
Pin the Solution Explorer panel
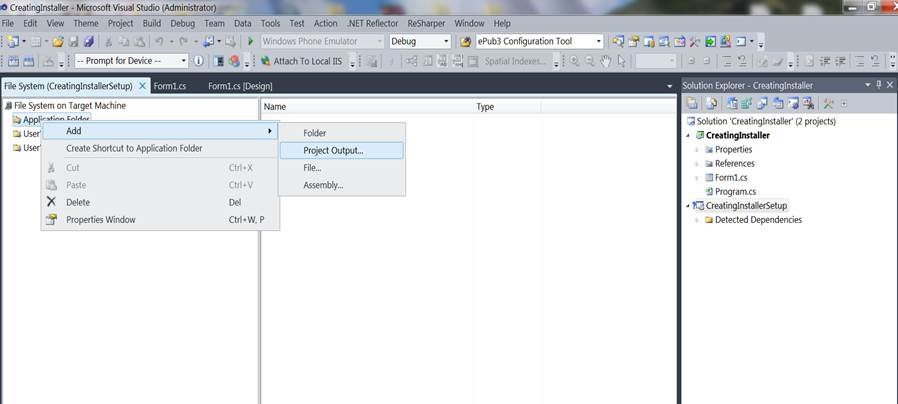(x=878, y=85)
